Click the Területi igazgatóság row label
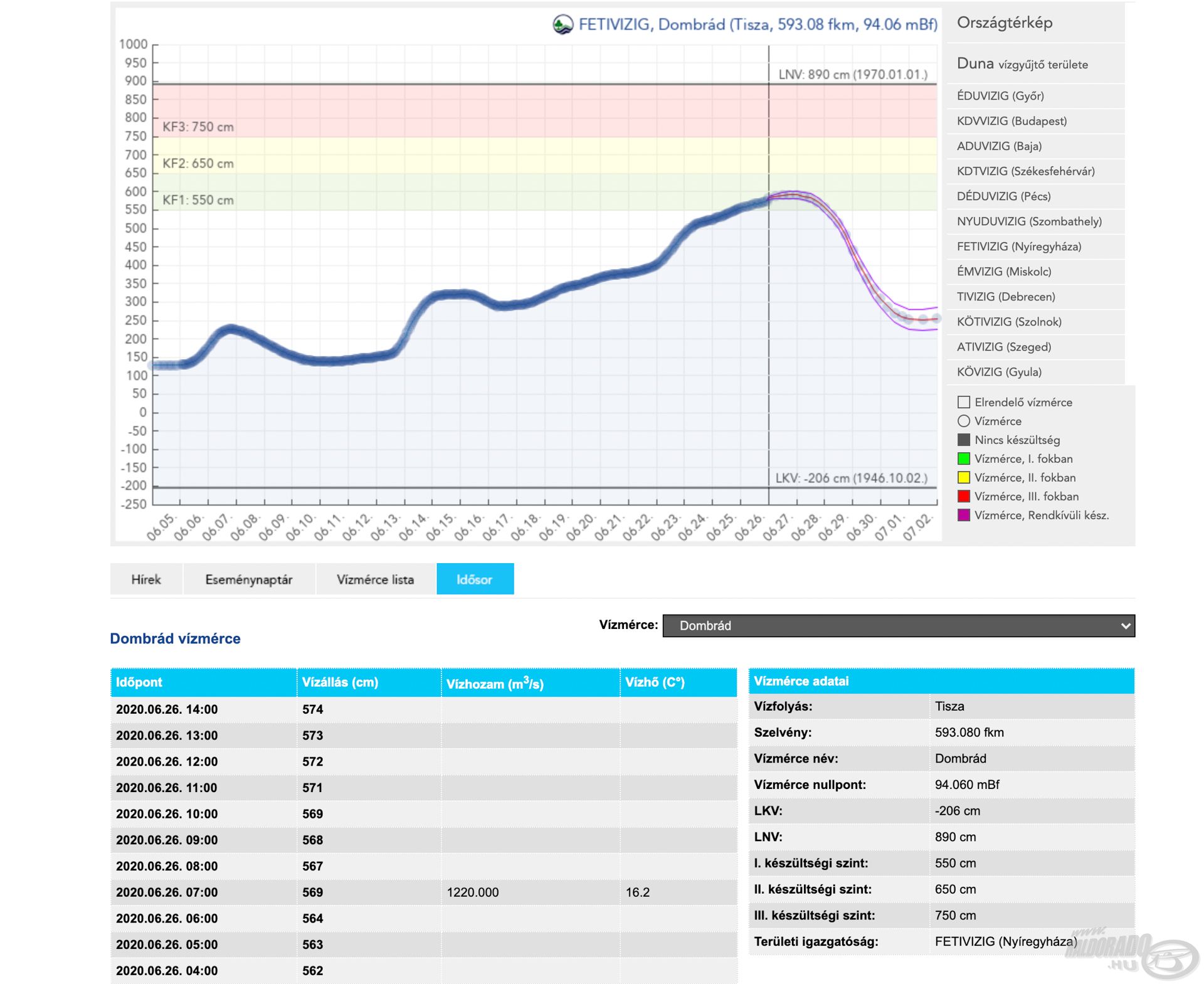 click(x=816, y=941)
